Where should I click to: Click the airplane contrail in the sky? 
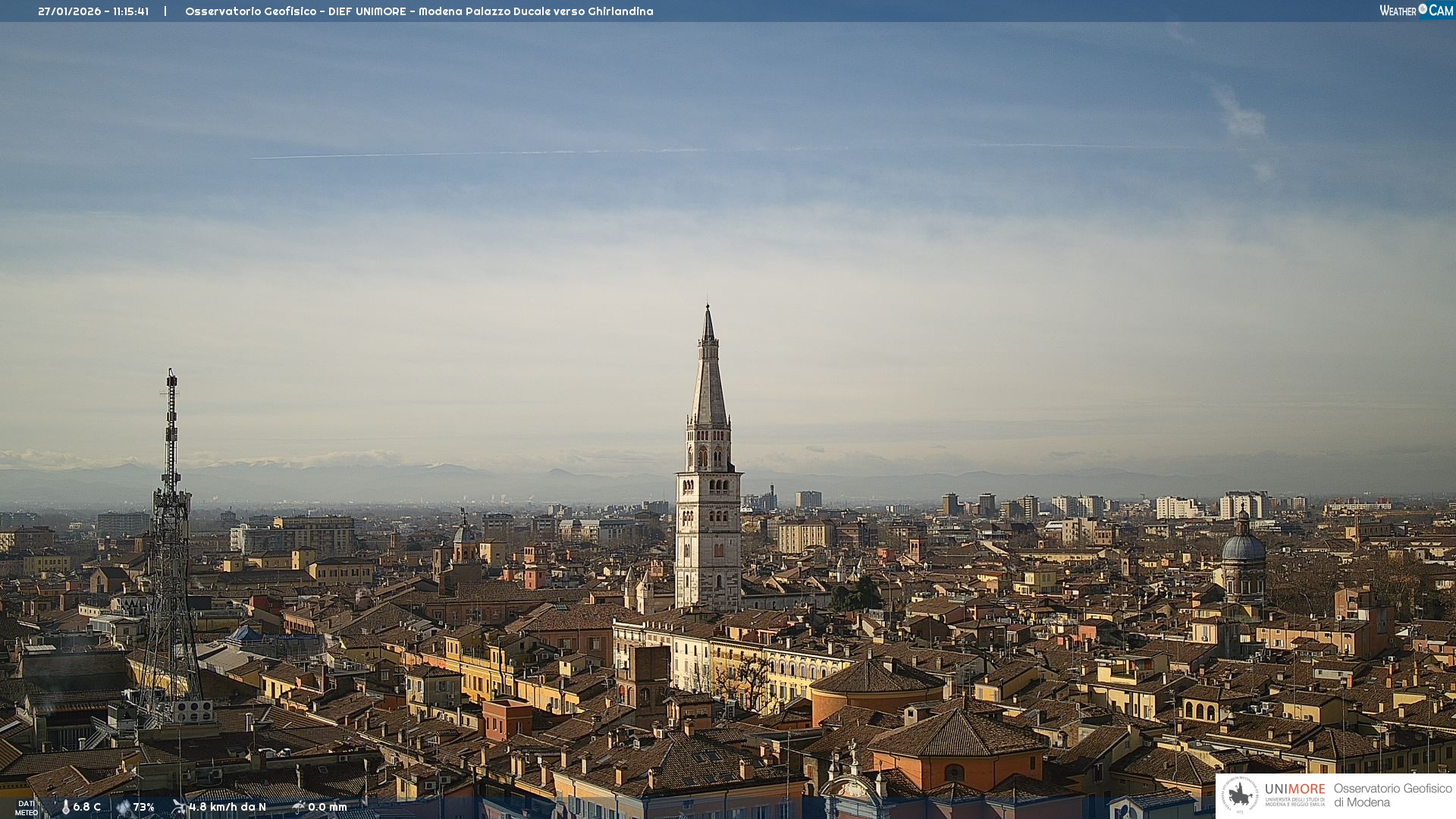(x=455, y=154)
